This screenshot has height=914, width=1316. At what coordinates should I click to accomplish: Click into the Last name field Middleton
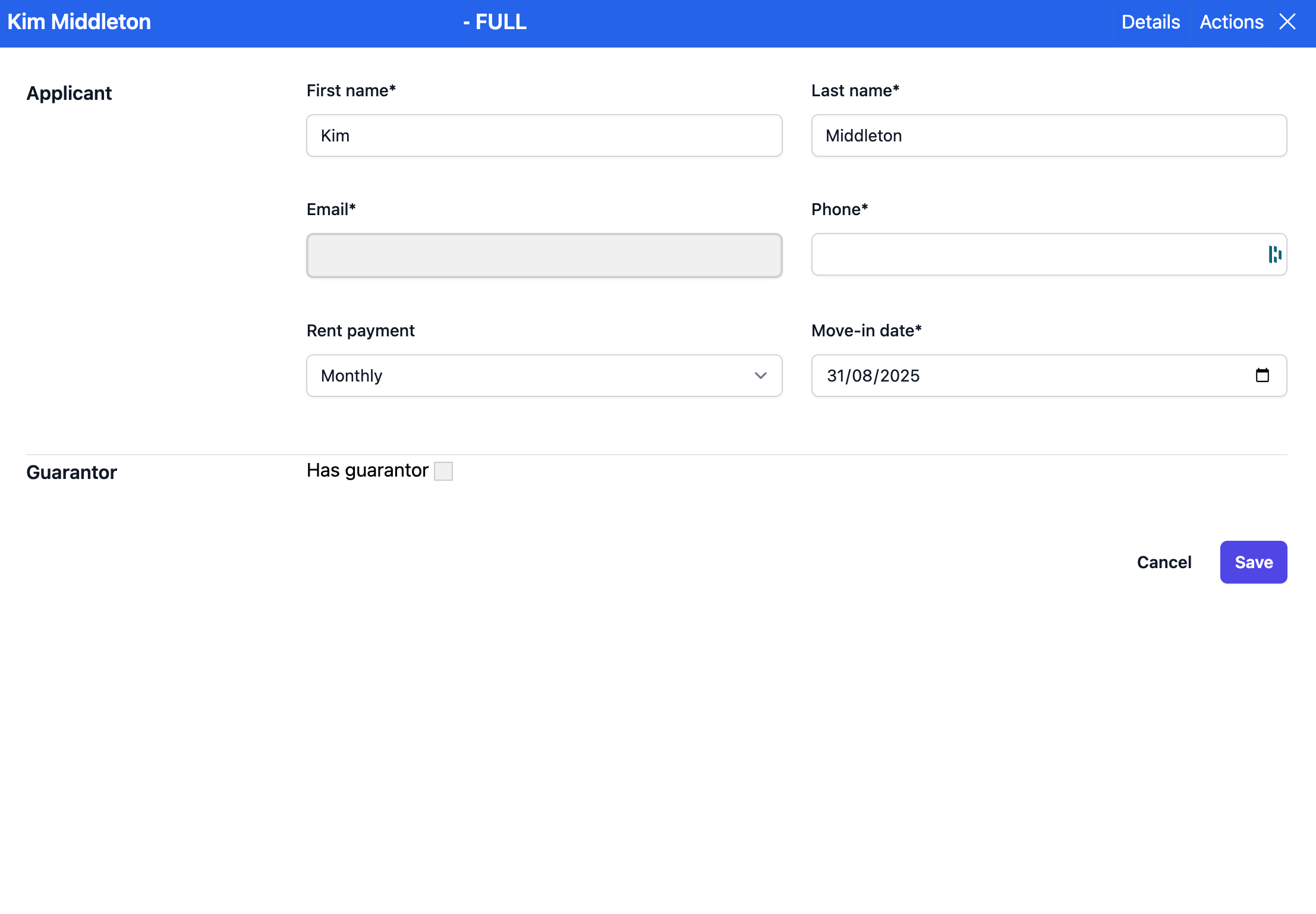tap(1049, 135)
